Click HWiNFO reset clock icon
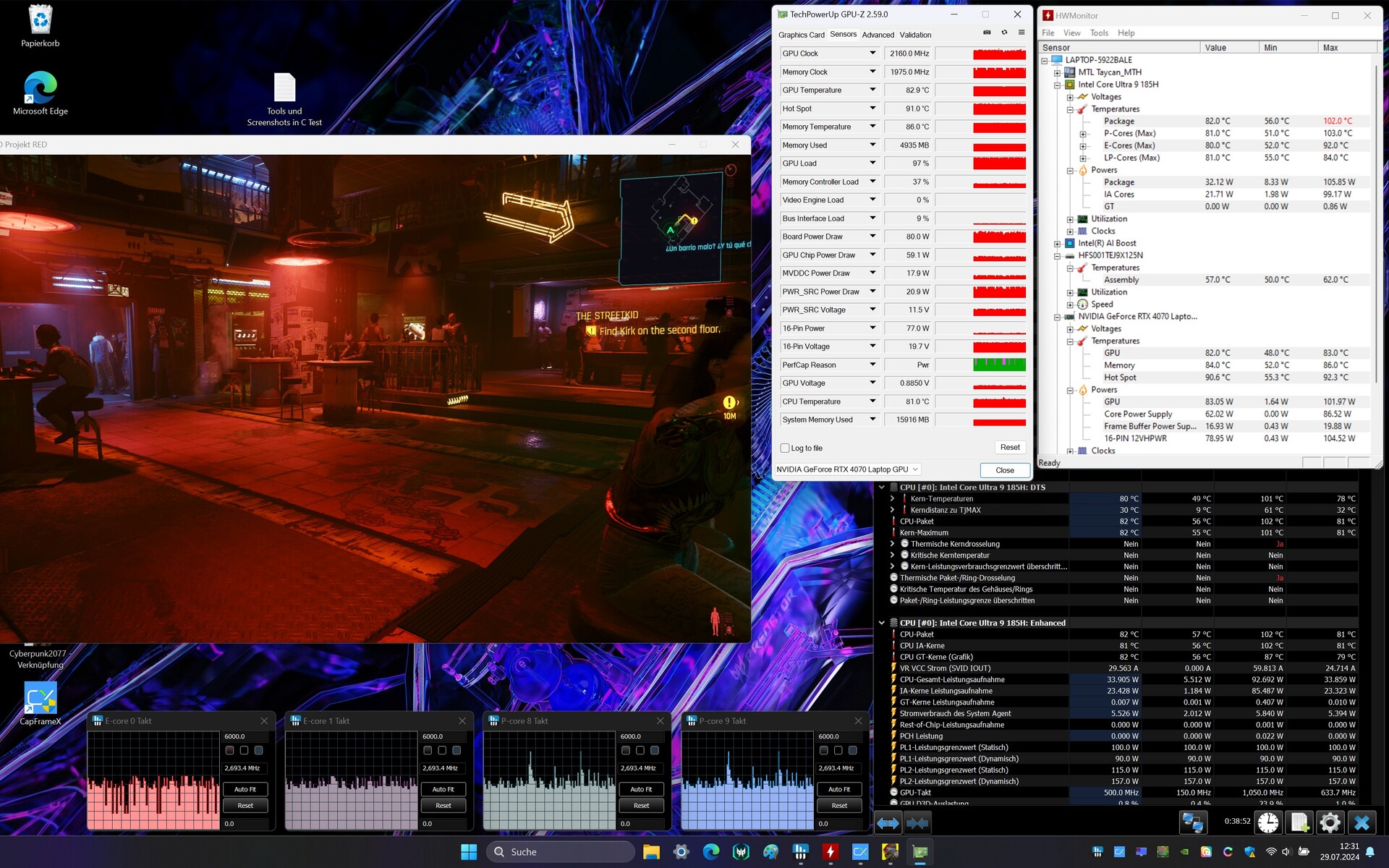The image size is (1389, 868). 1267,822
